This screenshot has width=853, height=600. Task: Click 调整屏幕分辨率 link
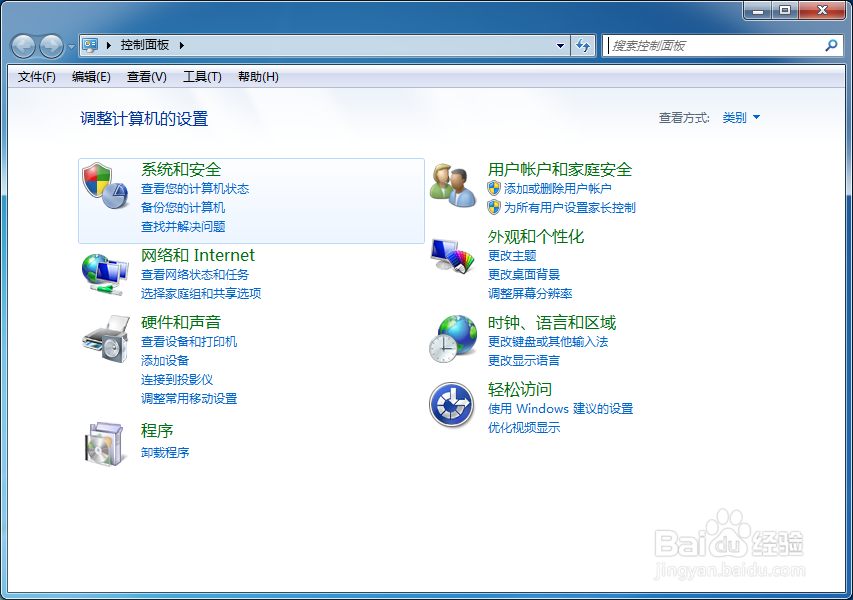(530, 293)
